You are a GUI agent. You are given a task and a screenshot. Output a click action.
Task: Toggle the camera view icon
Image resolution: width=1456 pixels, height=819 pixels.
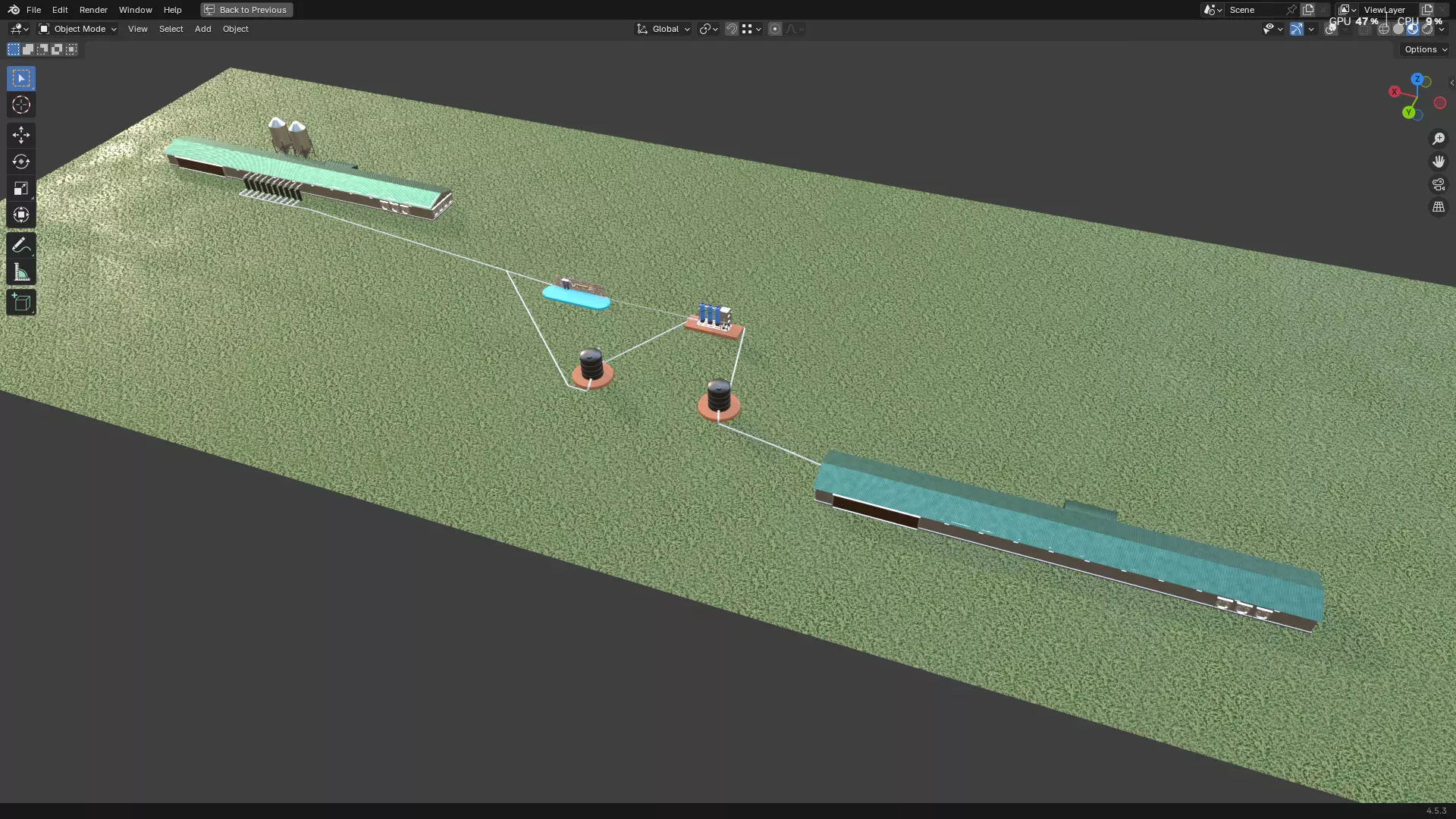[x=1438, y=184]
